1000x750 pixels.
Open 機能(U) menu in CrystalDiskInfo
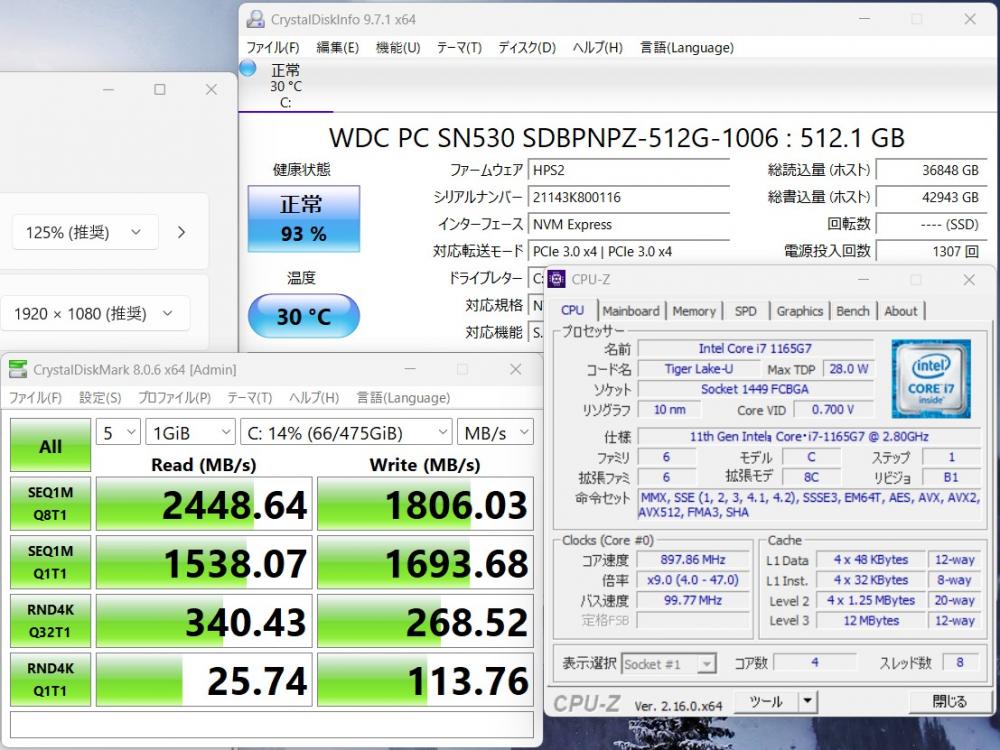click(x=398, y=47)
